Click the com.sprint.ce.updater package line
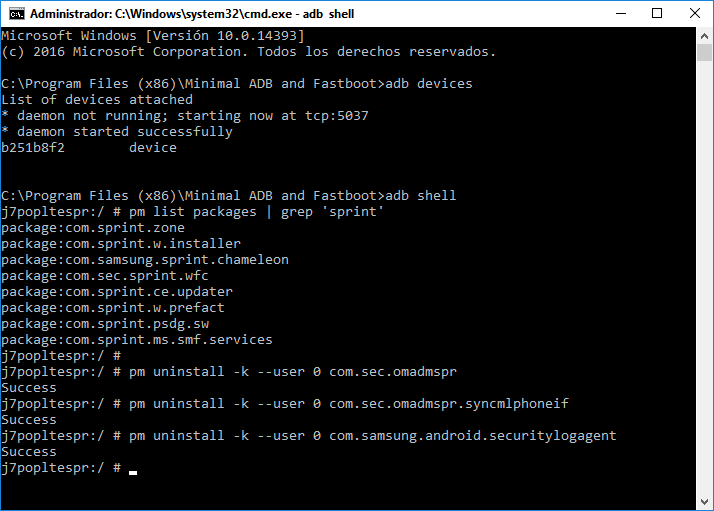The width and height of the screenshot is (714, 511). point(117,292)
